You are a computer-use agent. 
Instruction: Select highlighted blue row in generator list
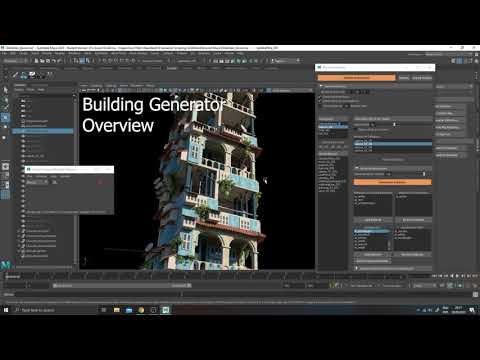tap(392, 144)
